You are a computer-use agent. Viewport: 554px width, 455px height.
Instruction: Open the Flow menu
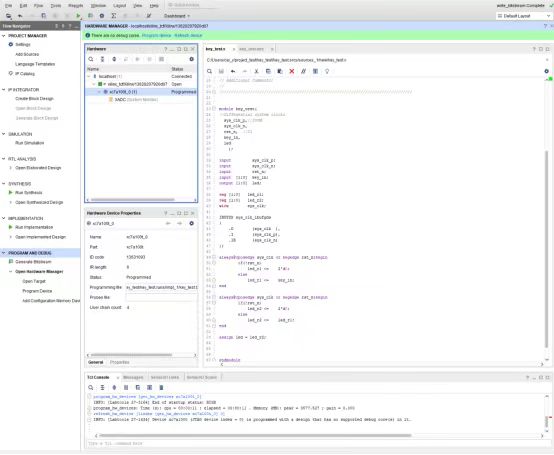38,6
